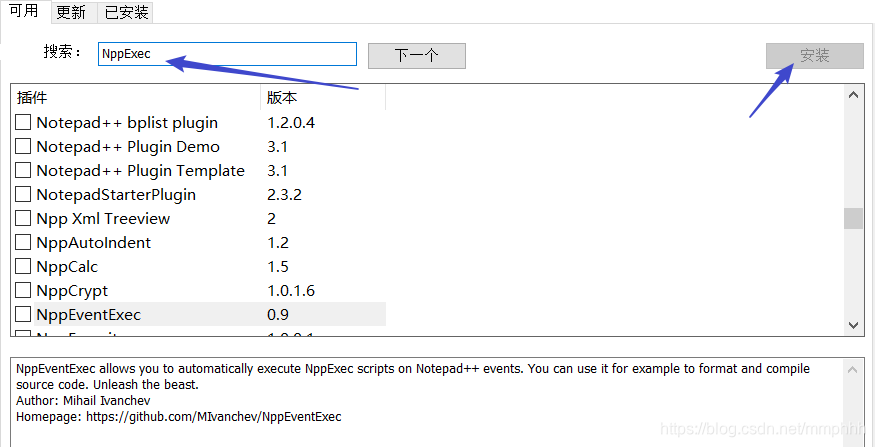This screenshot has width=875, height=447.
Task: Tick the Notepad++ Plugin Demo checkbox
Action: (x=23, y=146)
